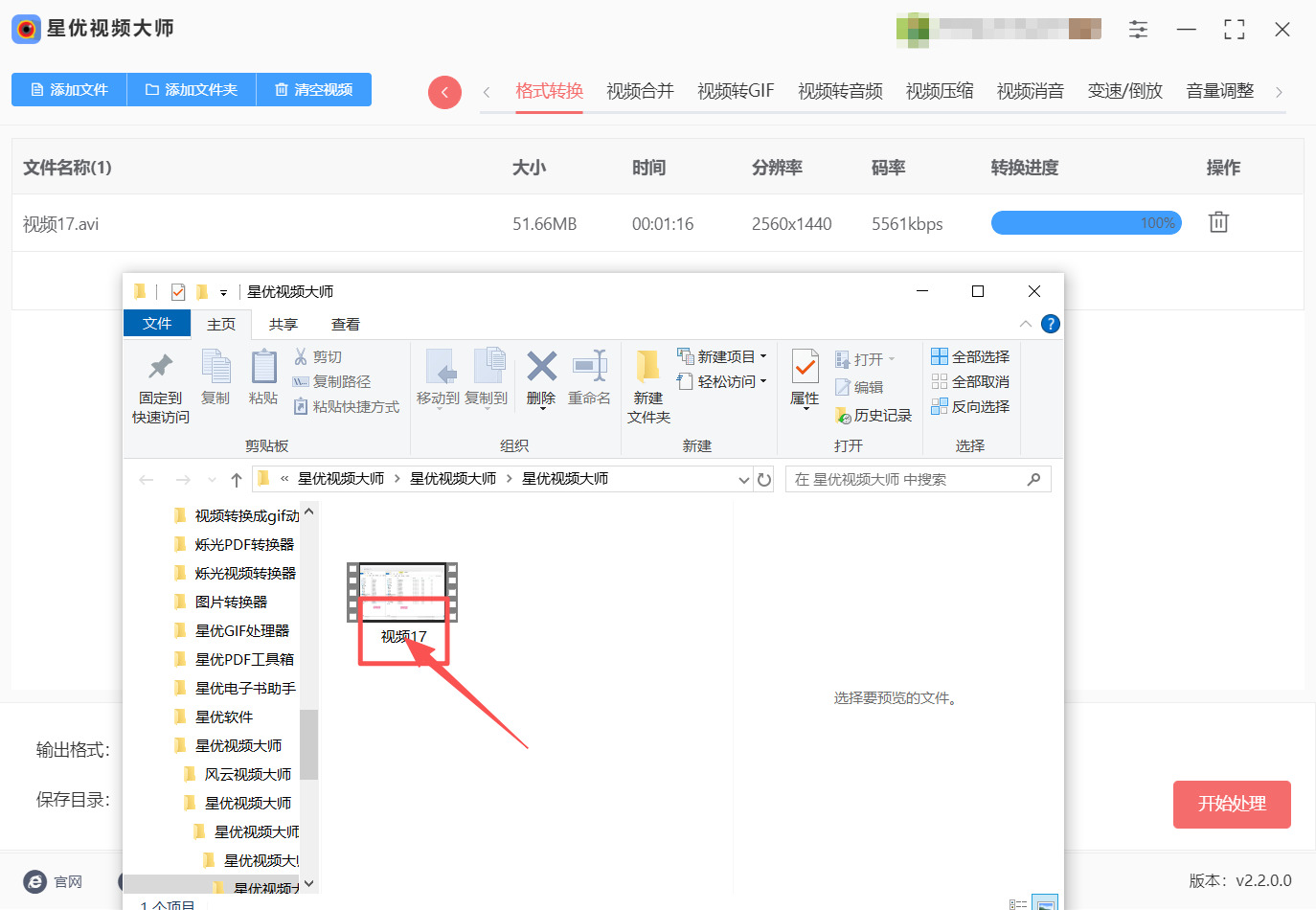The image size is (1316, 910).
Task: Open the address bar dropdown arrow
Action: pyautogui.click(x=744, y=479)
